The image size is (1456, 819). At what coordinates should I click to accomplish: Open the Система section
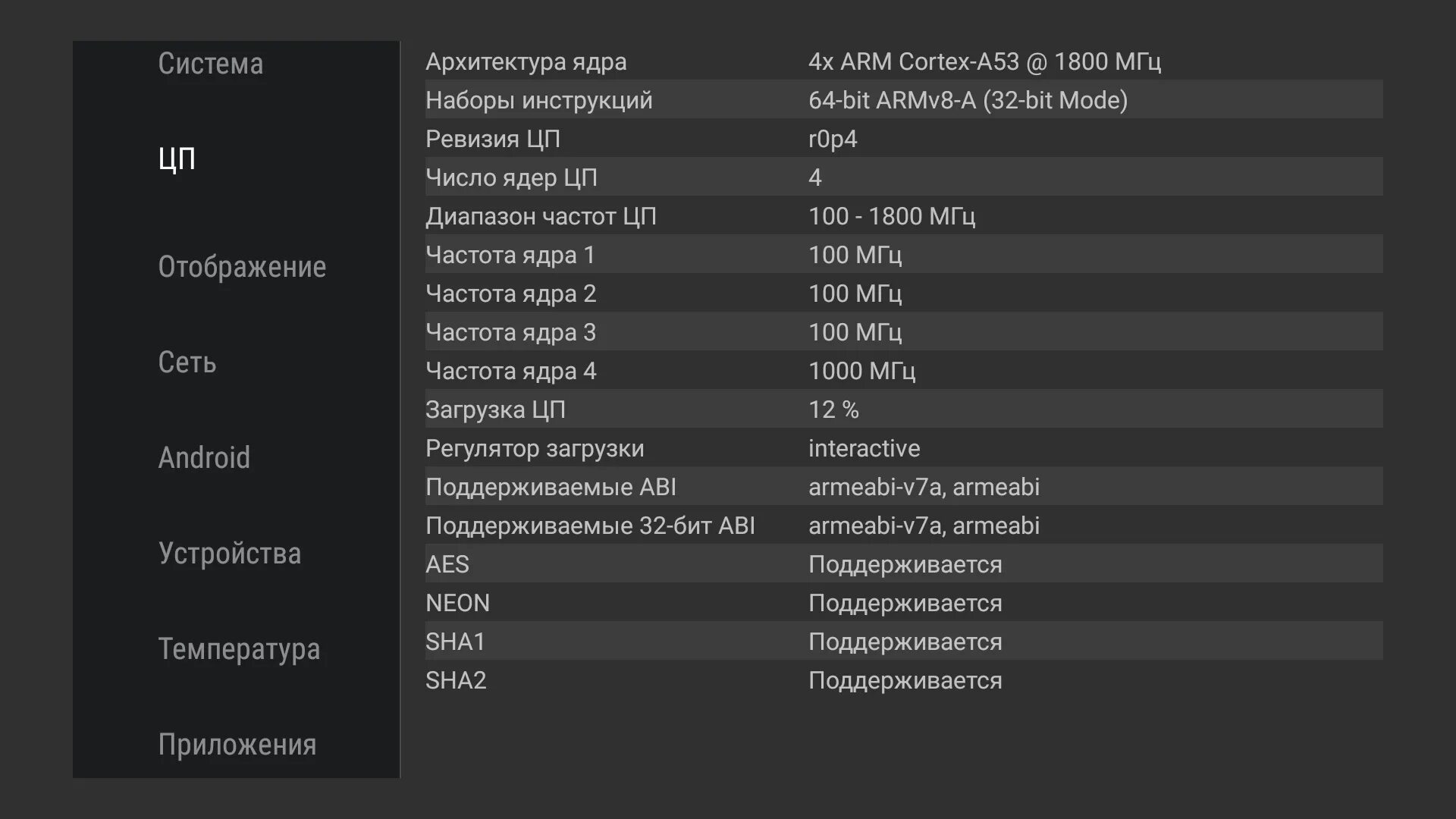[x=211, y=64]
